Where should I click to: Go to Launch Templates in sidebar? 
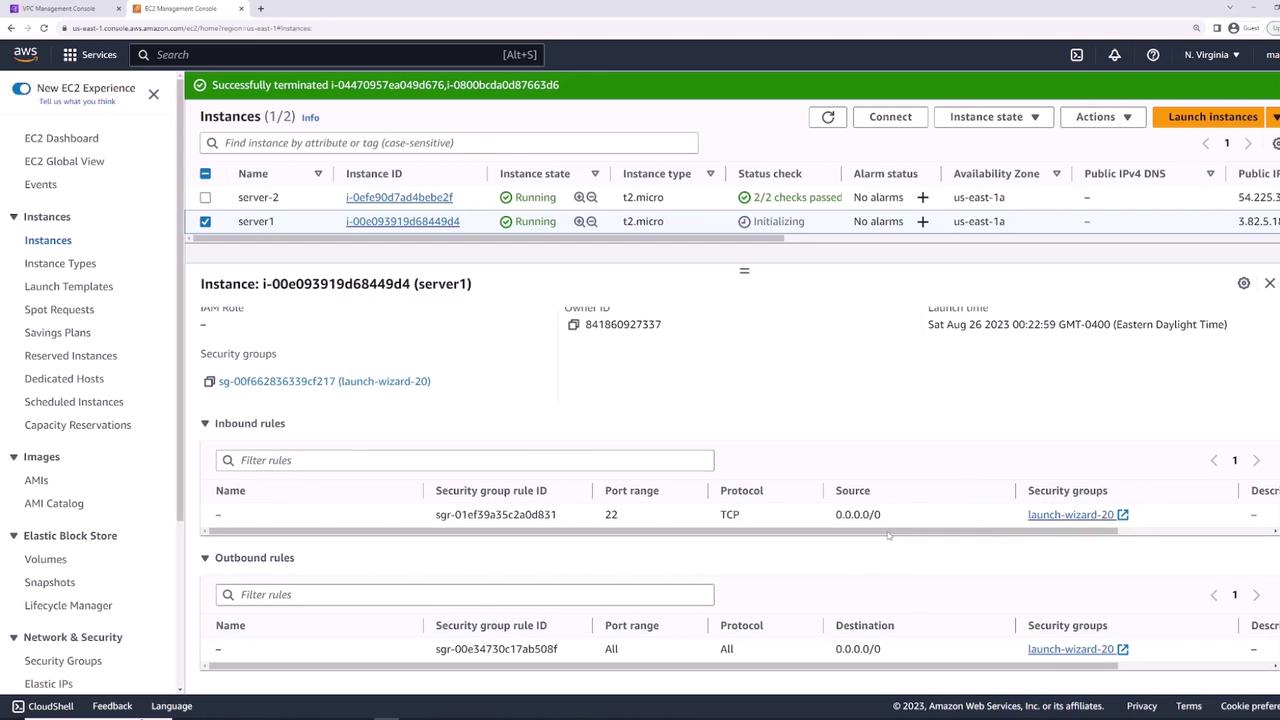click(69, 287)
